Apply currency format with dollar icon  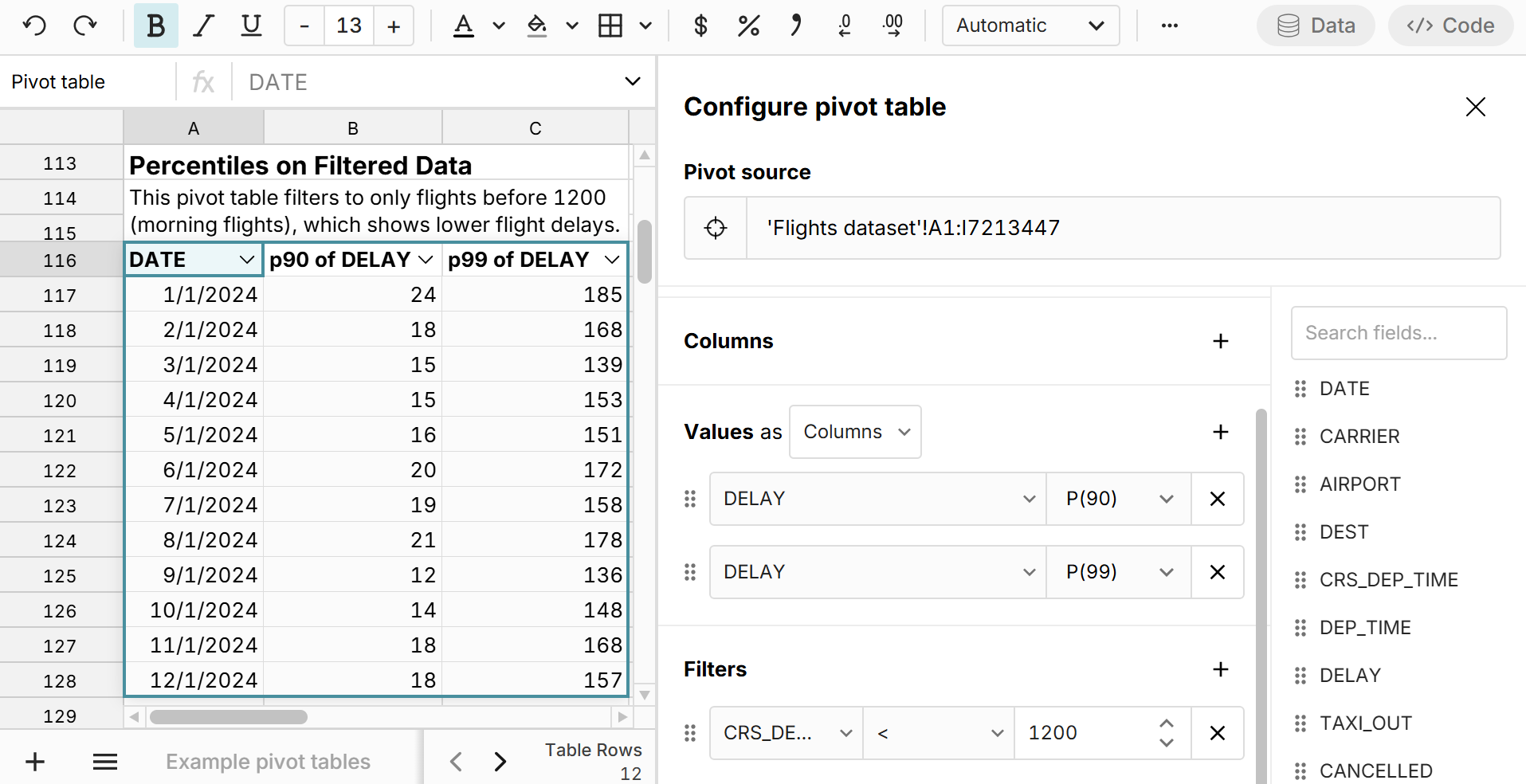tap(700, 25)
